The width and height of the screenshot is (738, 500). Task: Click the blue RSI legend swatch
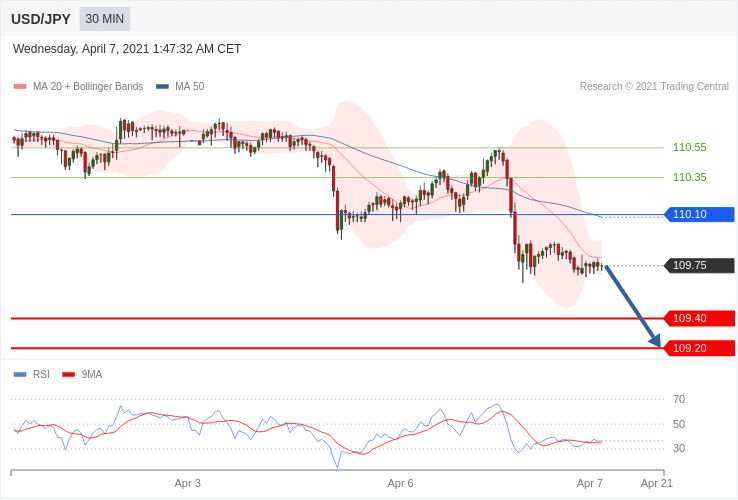(20, 375)
